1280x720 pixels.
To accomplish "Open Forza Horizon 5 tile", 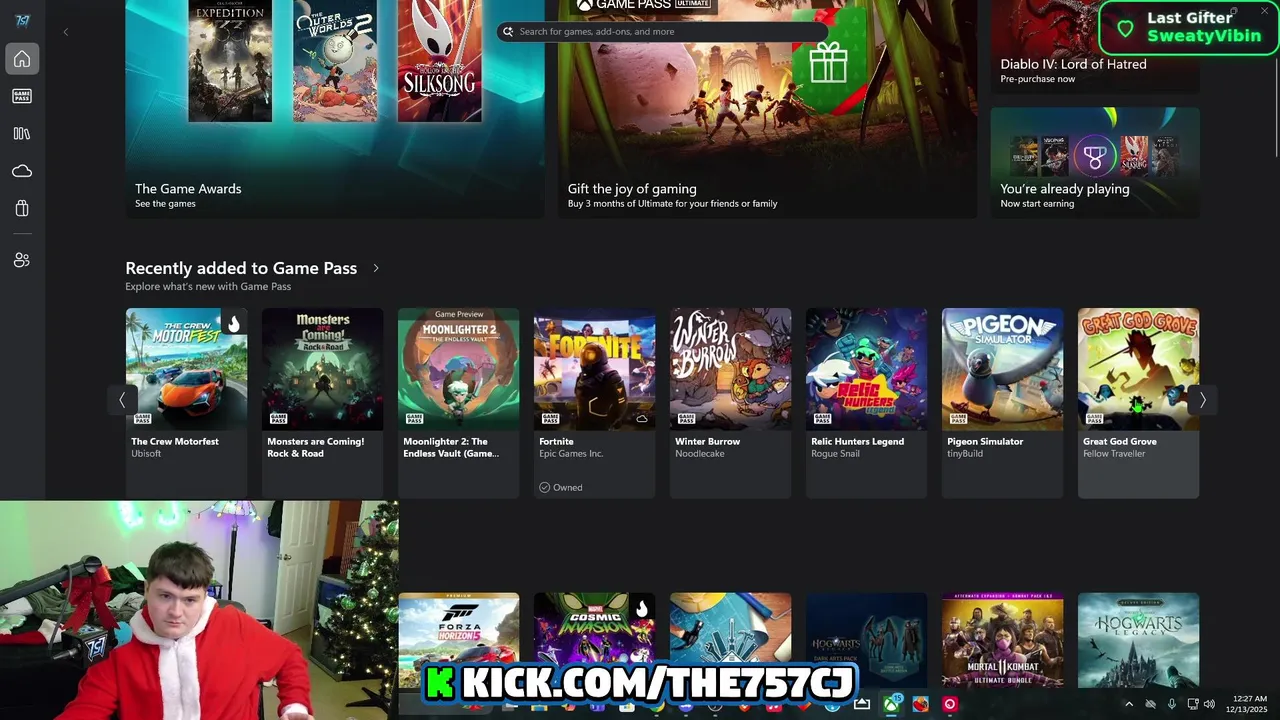I will (458, 640).
